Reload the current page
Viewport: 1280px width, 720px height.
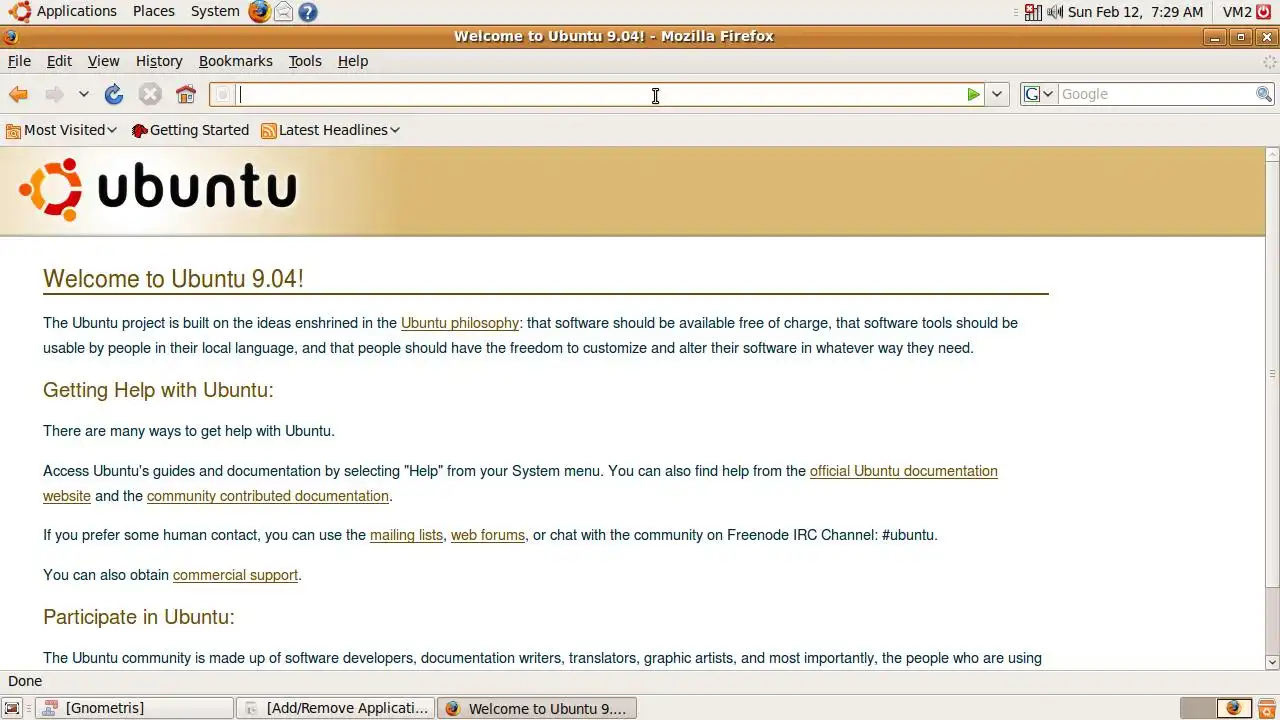114,94
